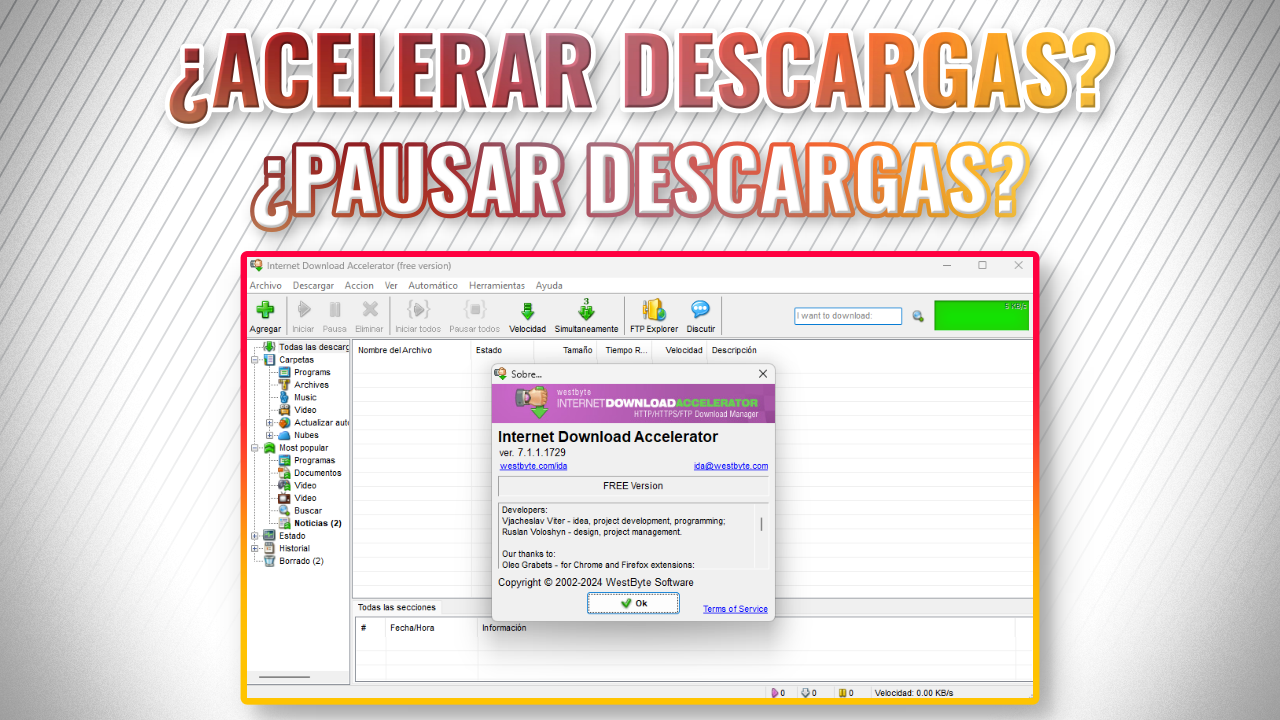1280x720 pixels.
Task: Sort by Nombre del Archivo column
Action: 411,350
